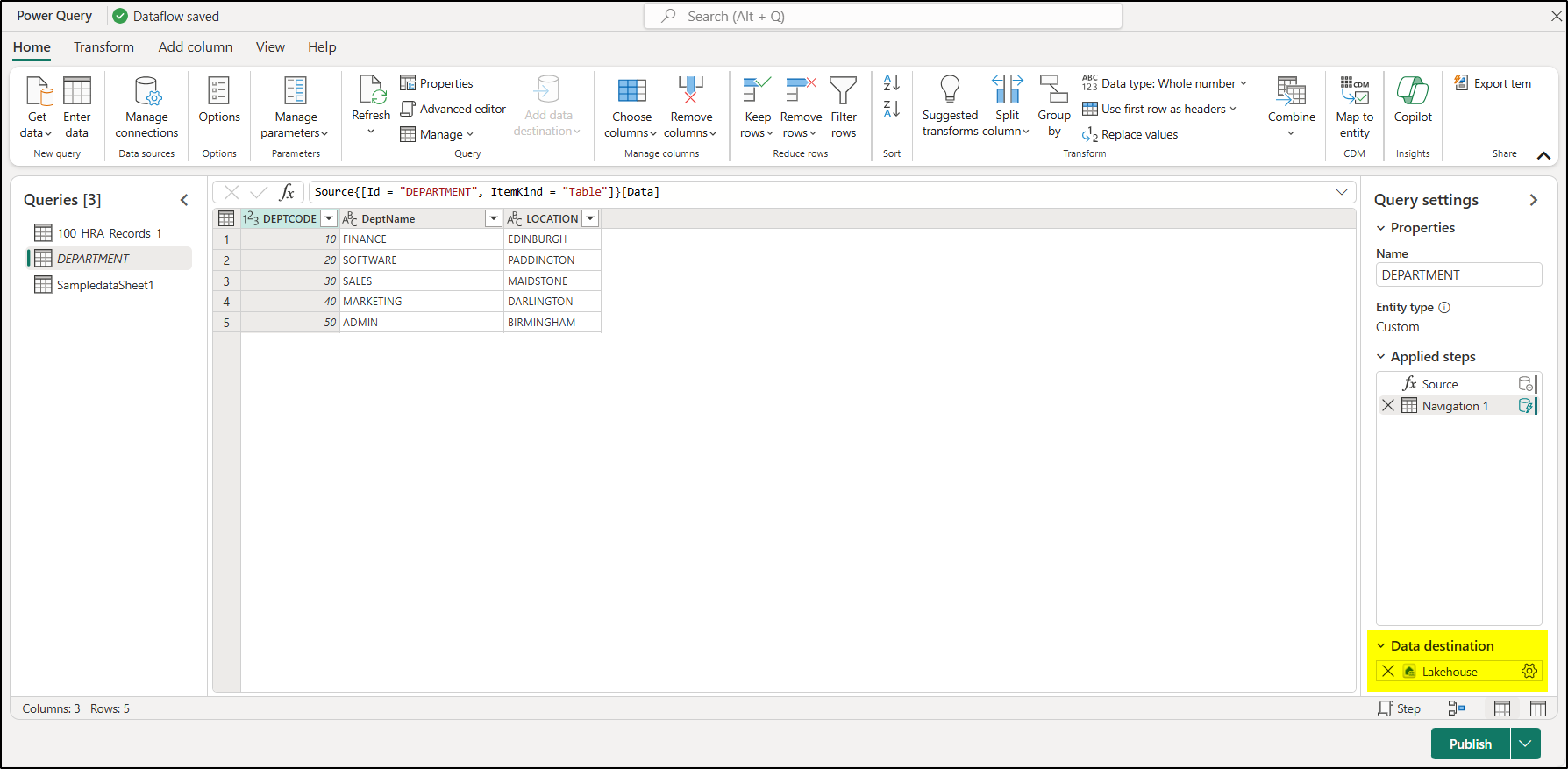Switch to the Add column tab
Image resolution: width=1568 pixels, height=769 pixels.
point(196,47)
